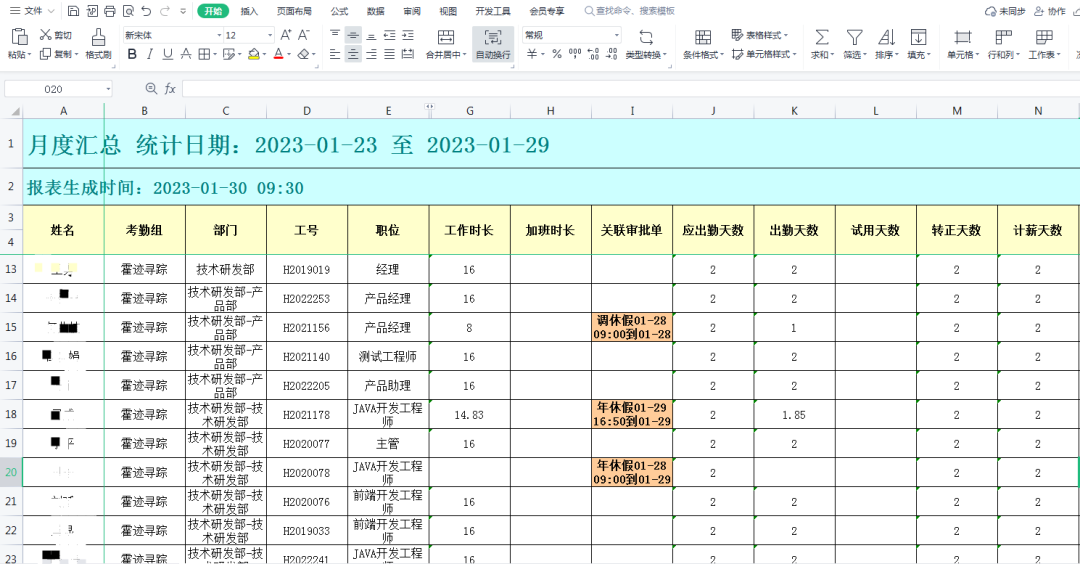This screenshot has height=564, width=1080.
Task: Click the Undo arrow icon
Action: coord(146,11)
